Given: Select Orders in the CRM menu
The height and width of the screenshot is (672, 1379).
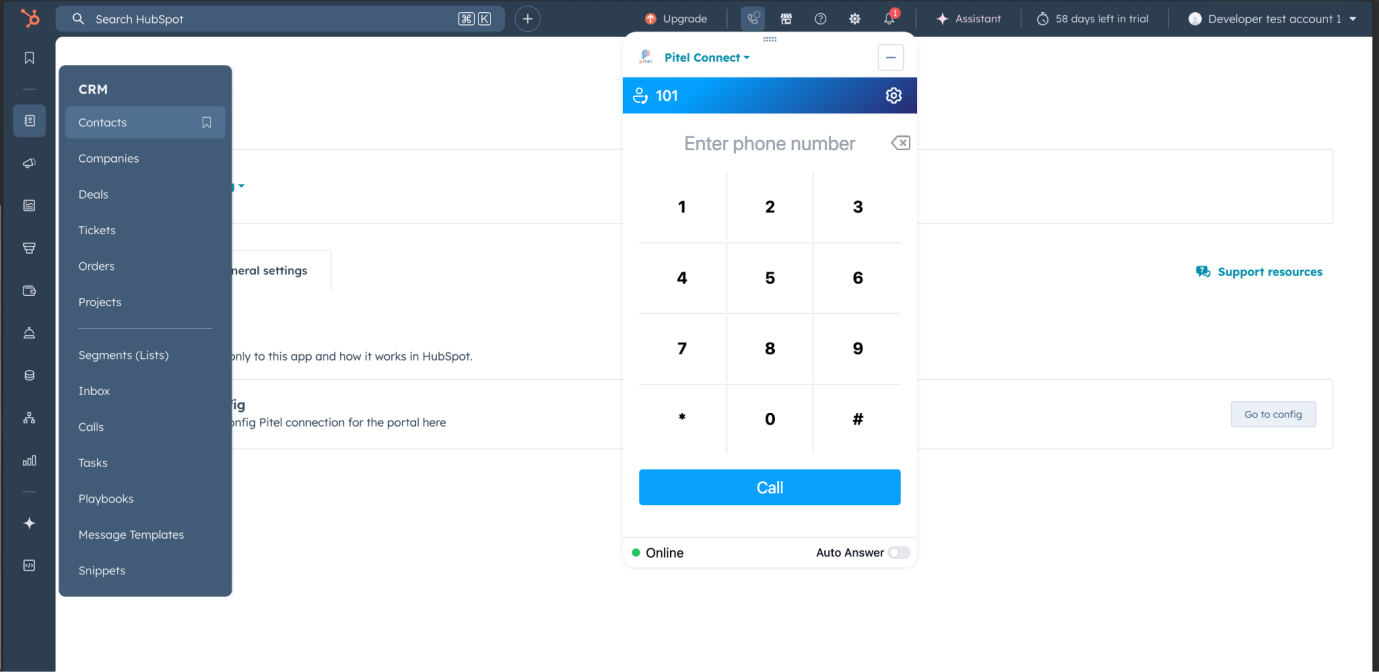Looking at the screenshot, I should point(96,266).
